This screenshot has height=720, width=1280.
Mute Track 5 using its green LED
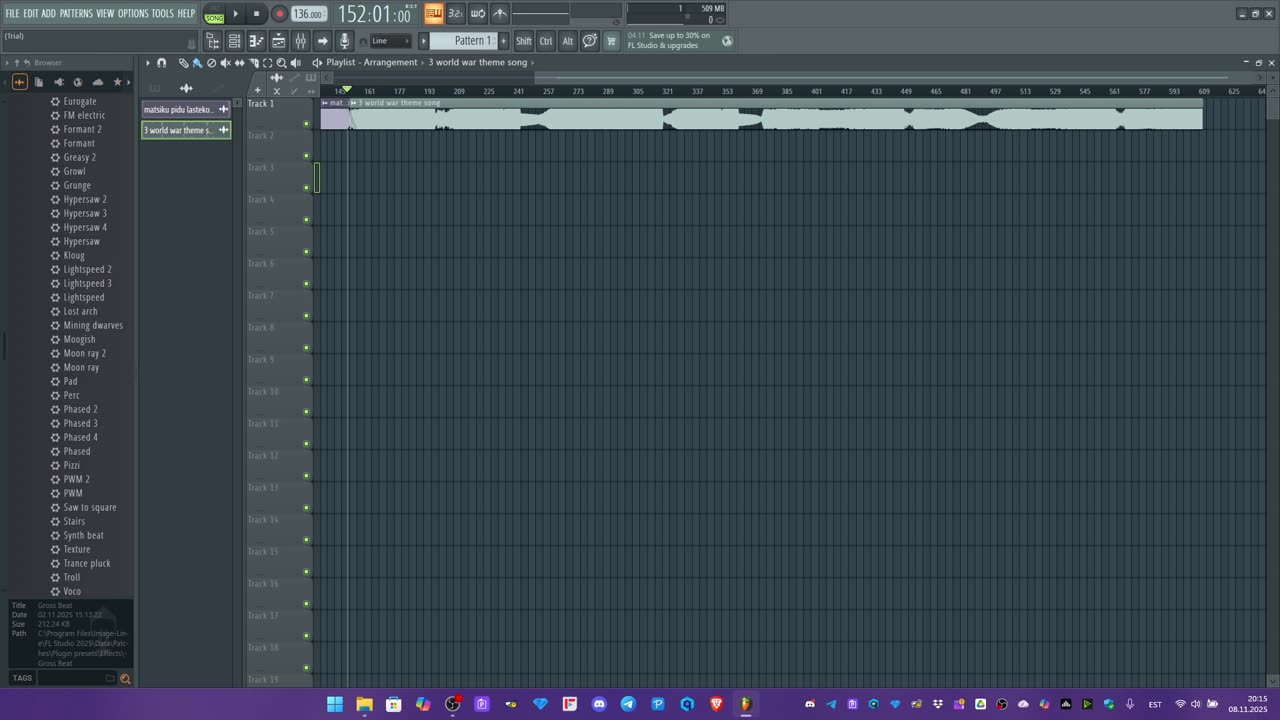coord(306,252)
